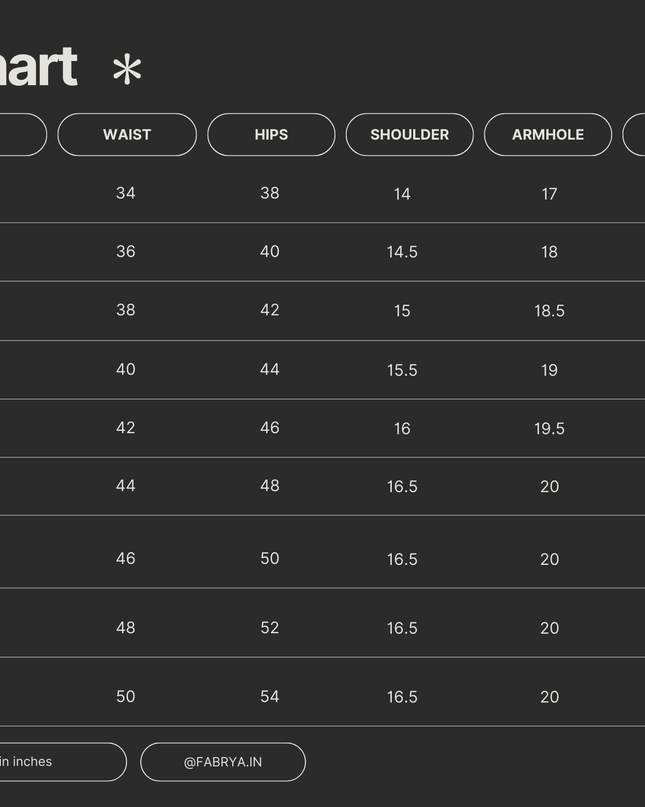The height and width of the screenshot is (807, 645).
Task: Select the SHOULDER column header pill
Action: tap(410, 134)
